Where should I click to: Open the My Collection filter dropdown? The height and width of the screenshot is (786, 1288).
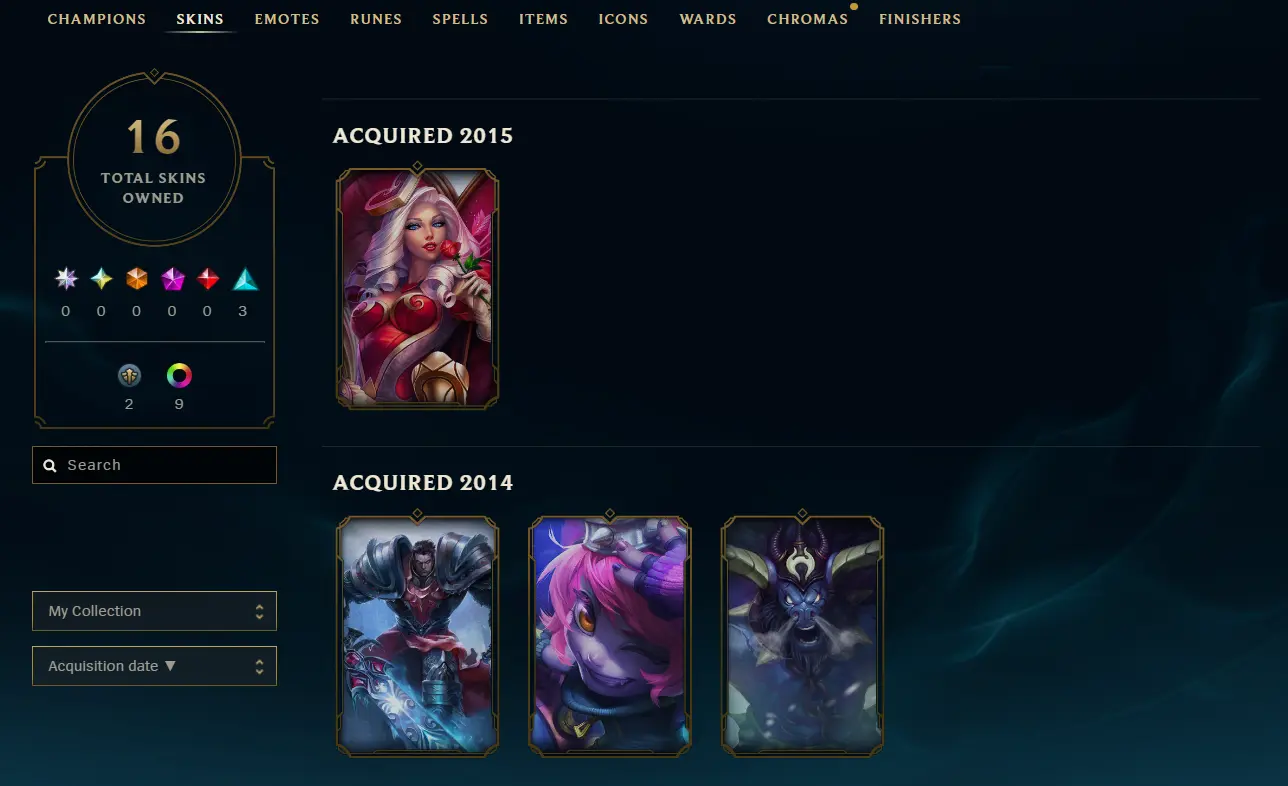coord(154,611)
